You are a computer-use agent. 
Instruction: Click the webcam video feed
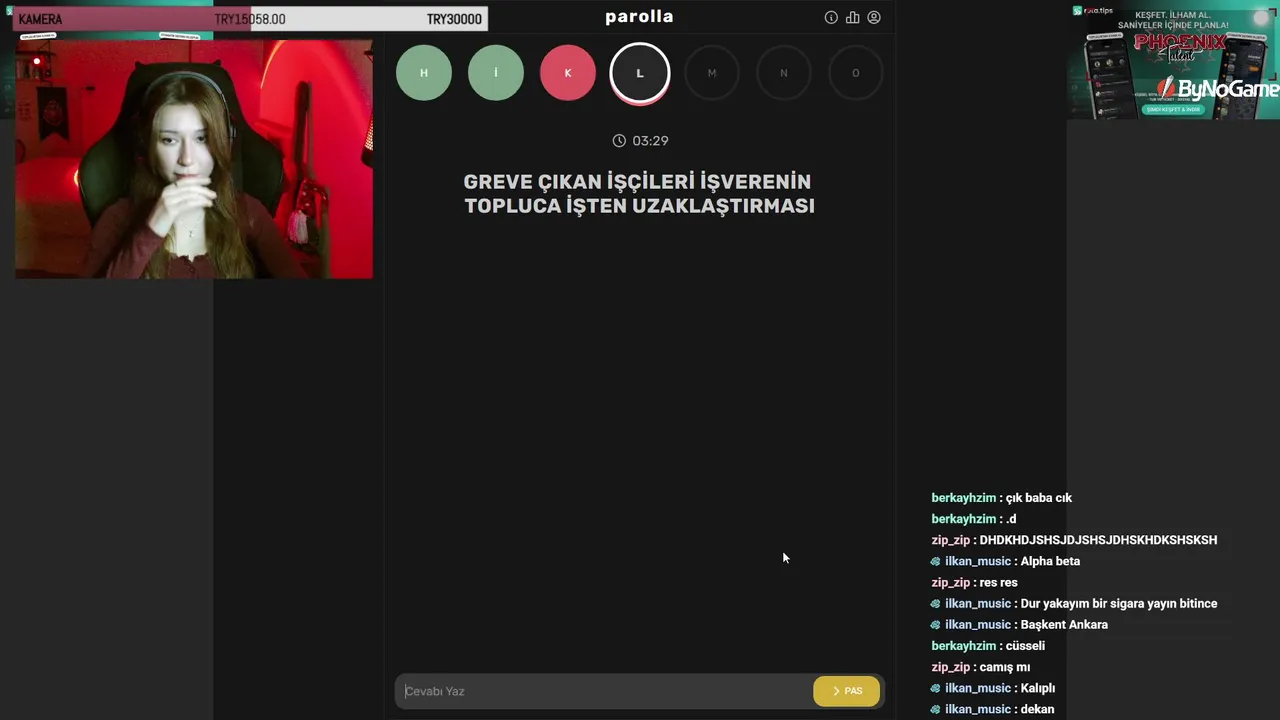(194, 159)
